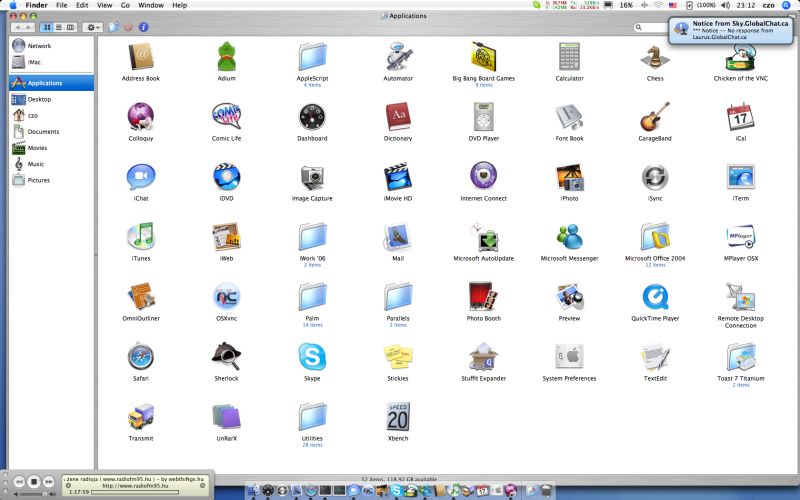Select the czo home folder in sidebar
The image size is (800, 500).
tap(52, 115)
